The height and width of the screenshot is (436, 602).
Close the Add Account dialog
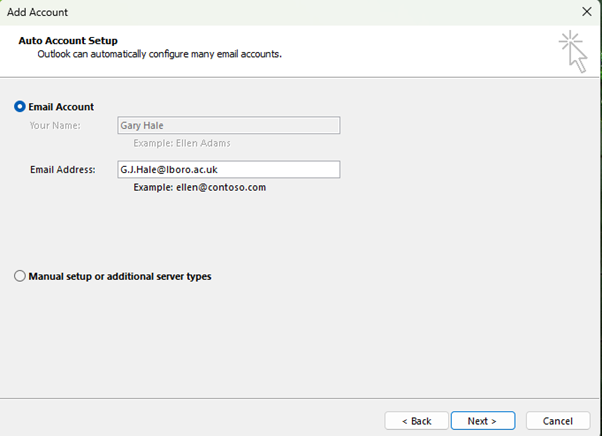coord(586,11)
